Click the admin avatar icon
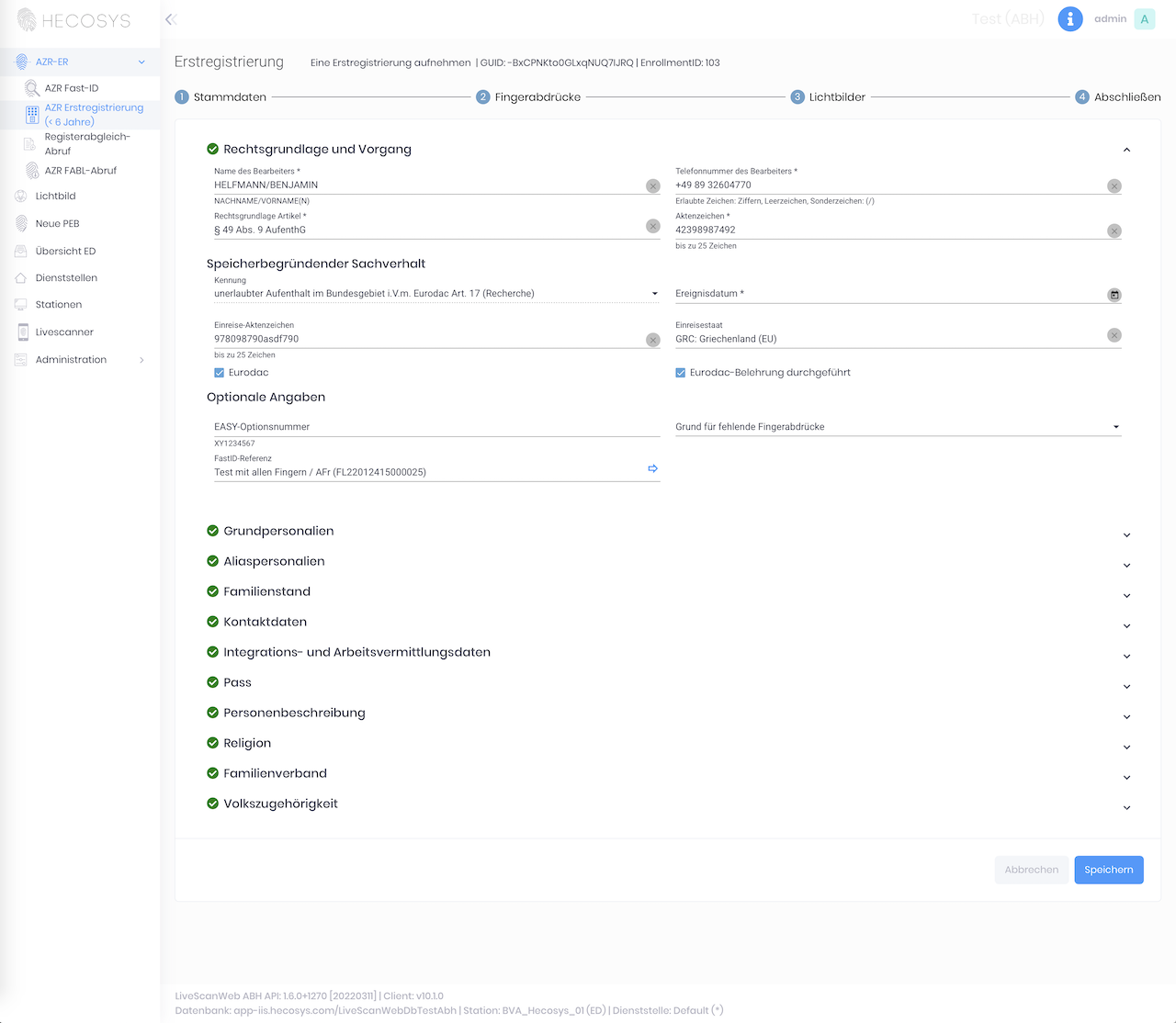 pos(1144,19)
